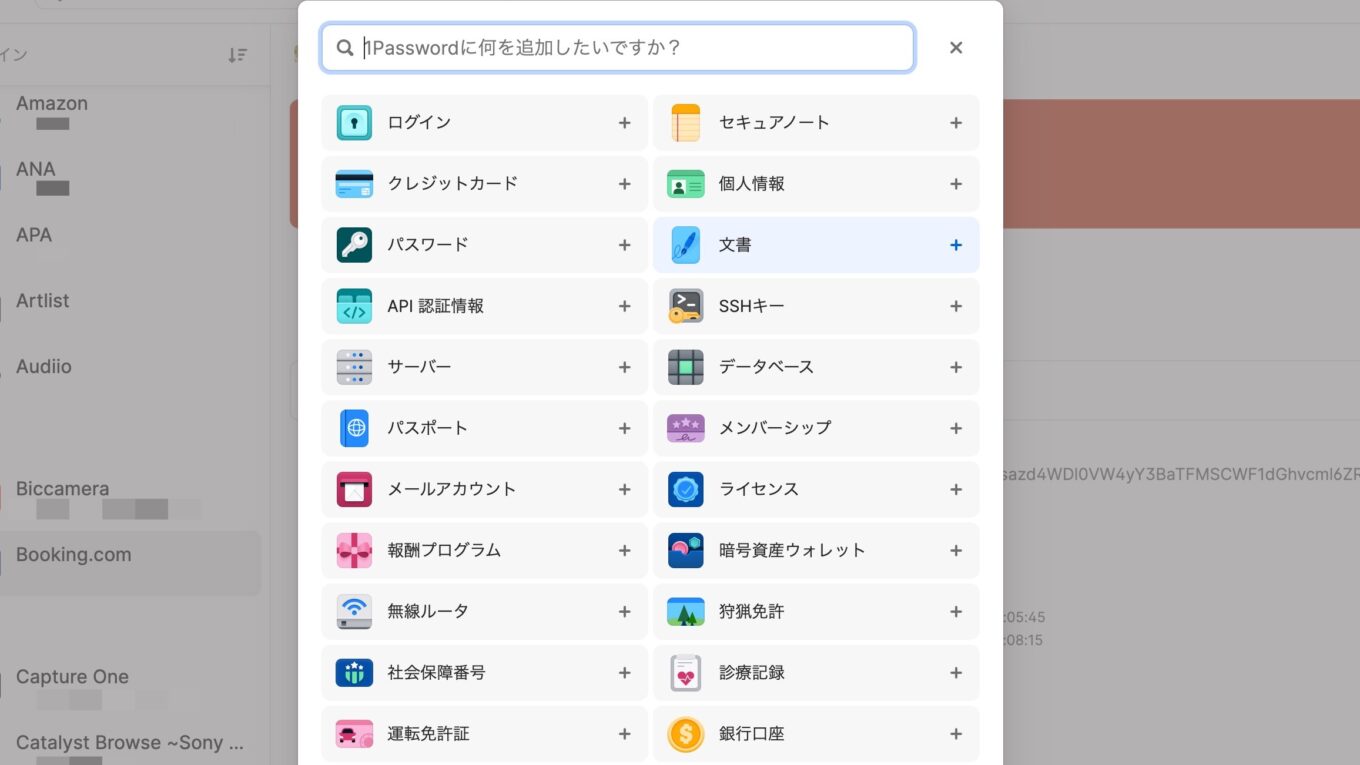Select the パスポート globe icon
Screen dimensions: 1360x765
pyautogui.click(x=353, y=428)
